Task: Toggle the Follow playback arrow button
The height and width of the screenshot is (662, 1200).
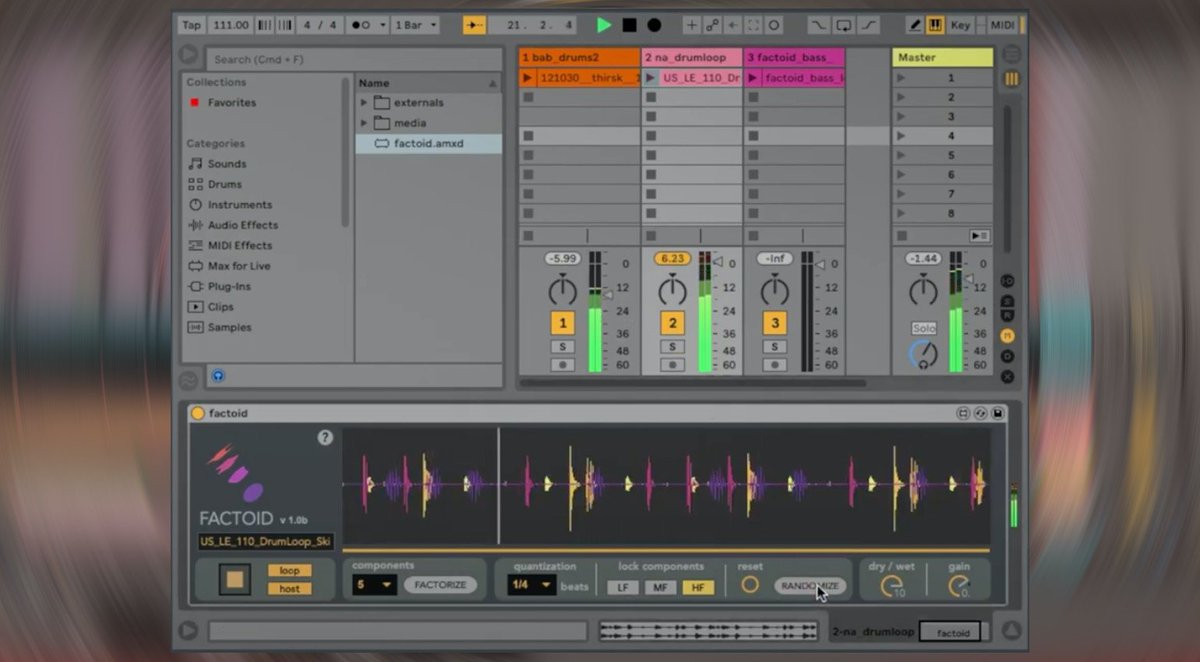Action: click(x=474, y=25)
